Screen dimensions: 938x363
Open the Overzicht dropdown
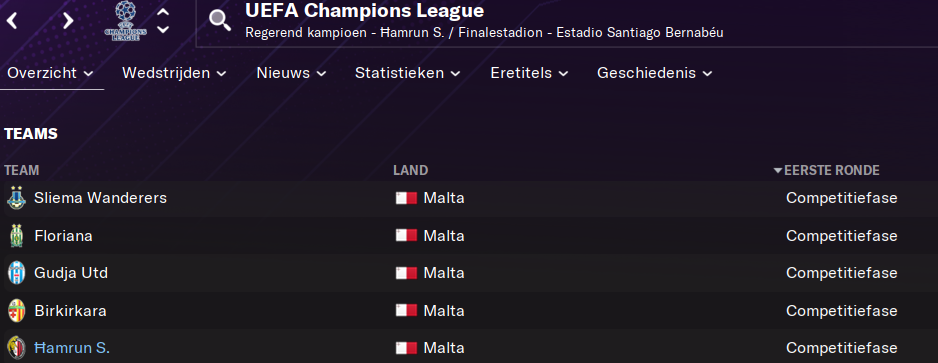coord(51,74)
